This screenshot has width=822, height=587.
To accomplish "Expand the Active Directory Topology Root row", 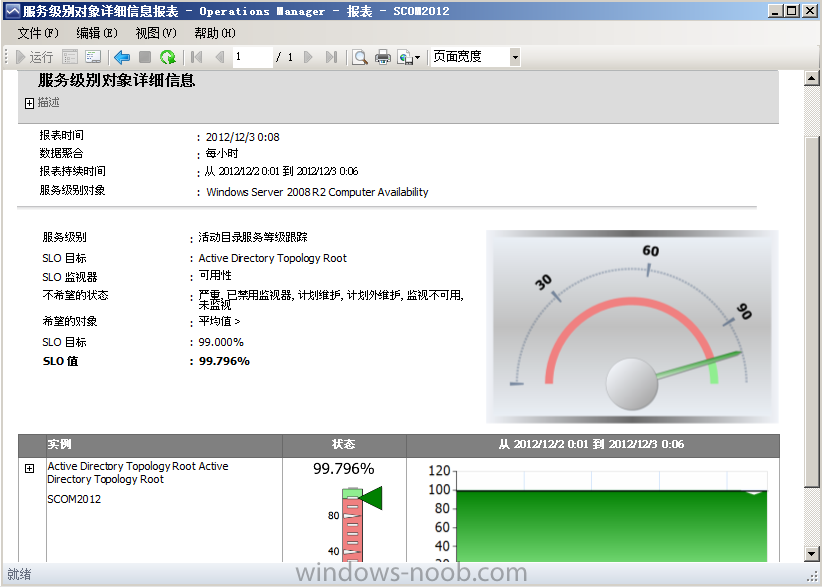I will (29, 468).
